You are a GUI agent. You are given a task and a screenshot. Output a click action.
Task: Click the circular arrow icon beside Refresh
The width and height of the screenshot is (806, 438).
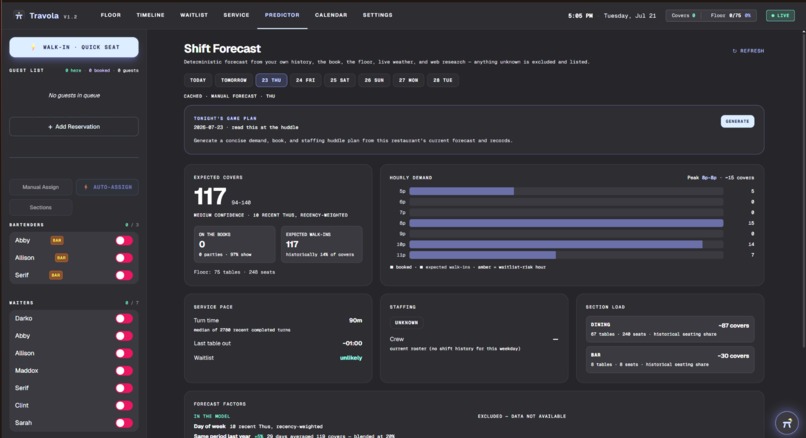tap(735, 51)
